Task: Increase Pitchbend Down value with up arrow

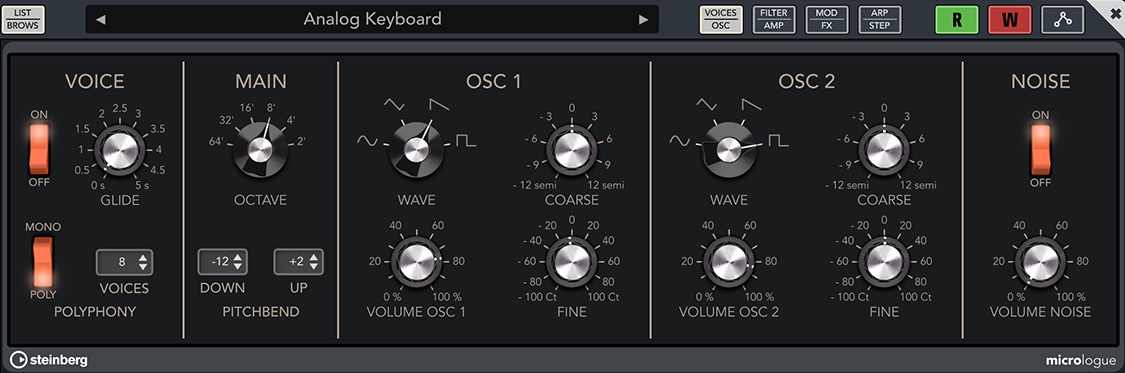Action: [x=237, y=258]
